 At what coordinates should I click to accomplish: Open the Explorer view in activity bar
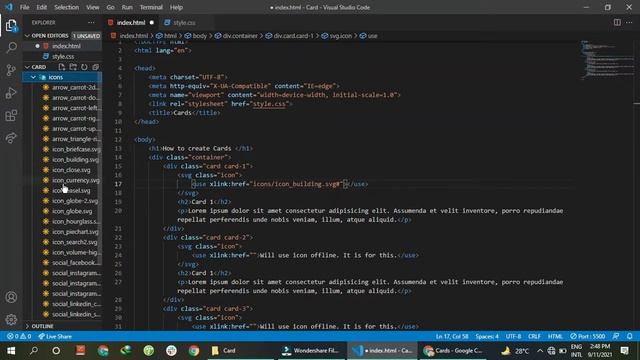coord(11,26)
